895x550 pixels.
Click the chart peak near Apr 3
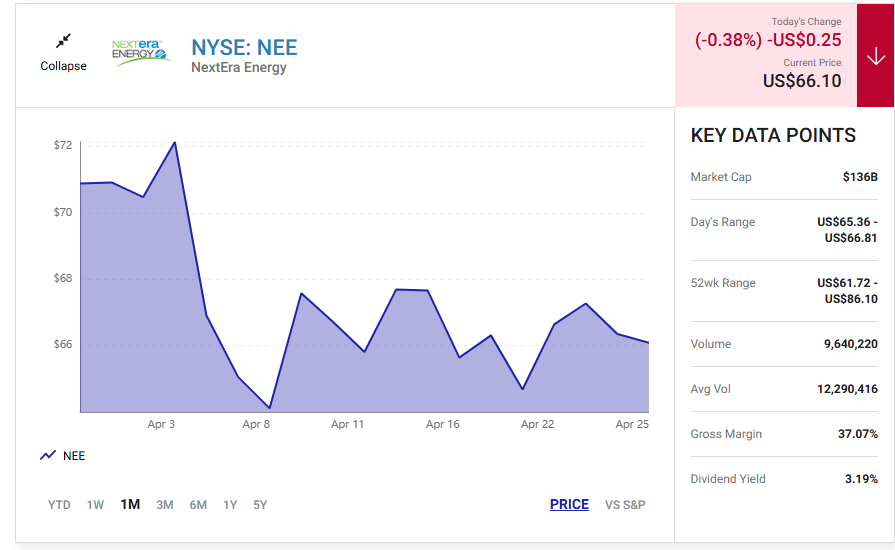(x=175, y=143)
